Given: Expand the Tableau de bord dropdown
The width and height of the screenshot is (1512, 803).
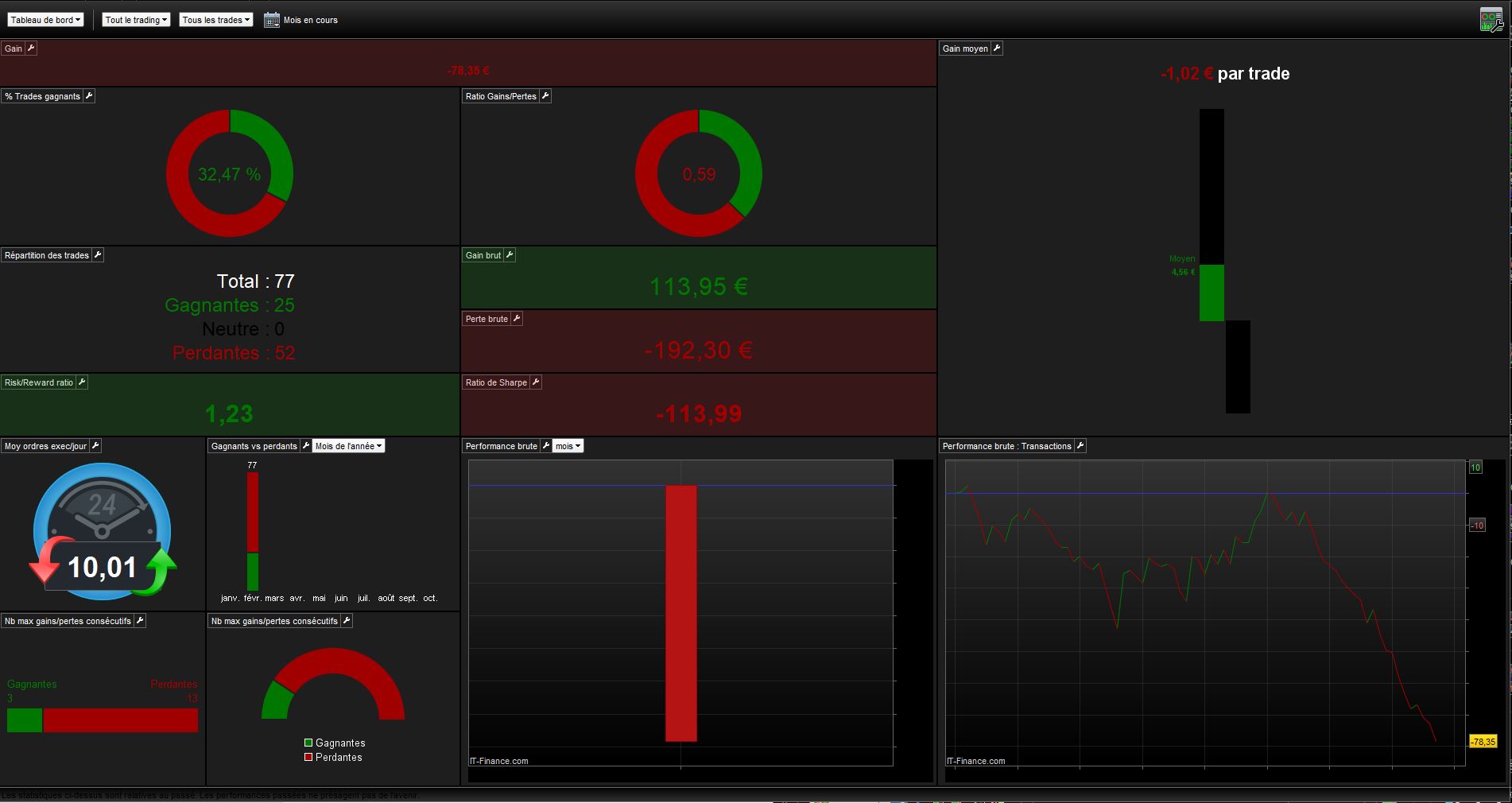Looking at the screenshot, I should point(45,20).
